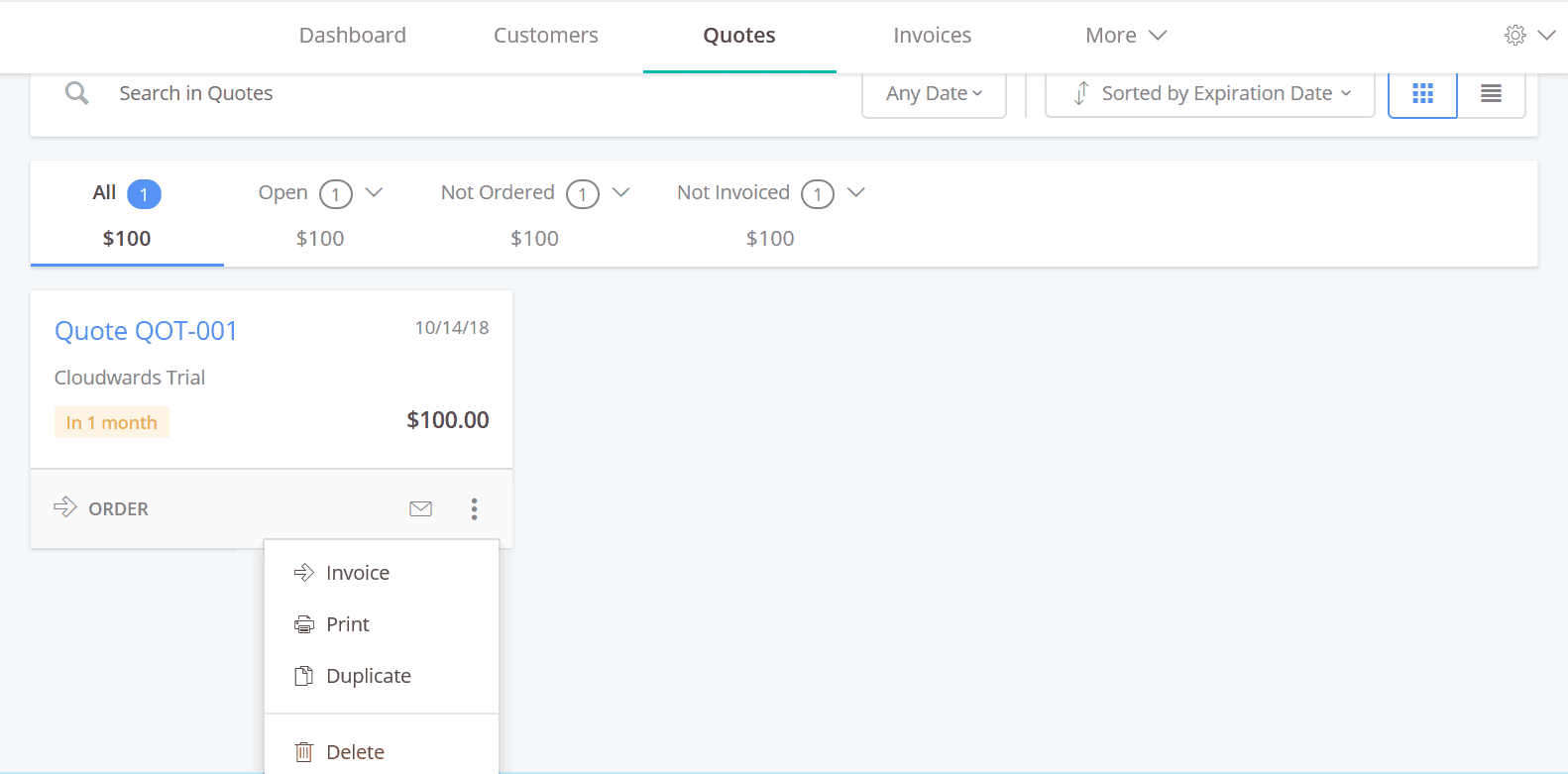1568x774 pixels.
Task: Expand the More navigation menu
Action: 1126,36
